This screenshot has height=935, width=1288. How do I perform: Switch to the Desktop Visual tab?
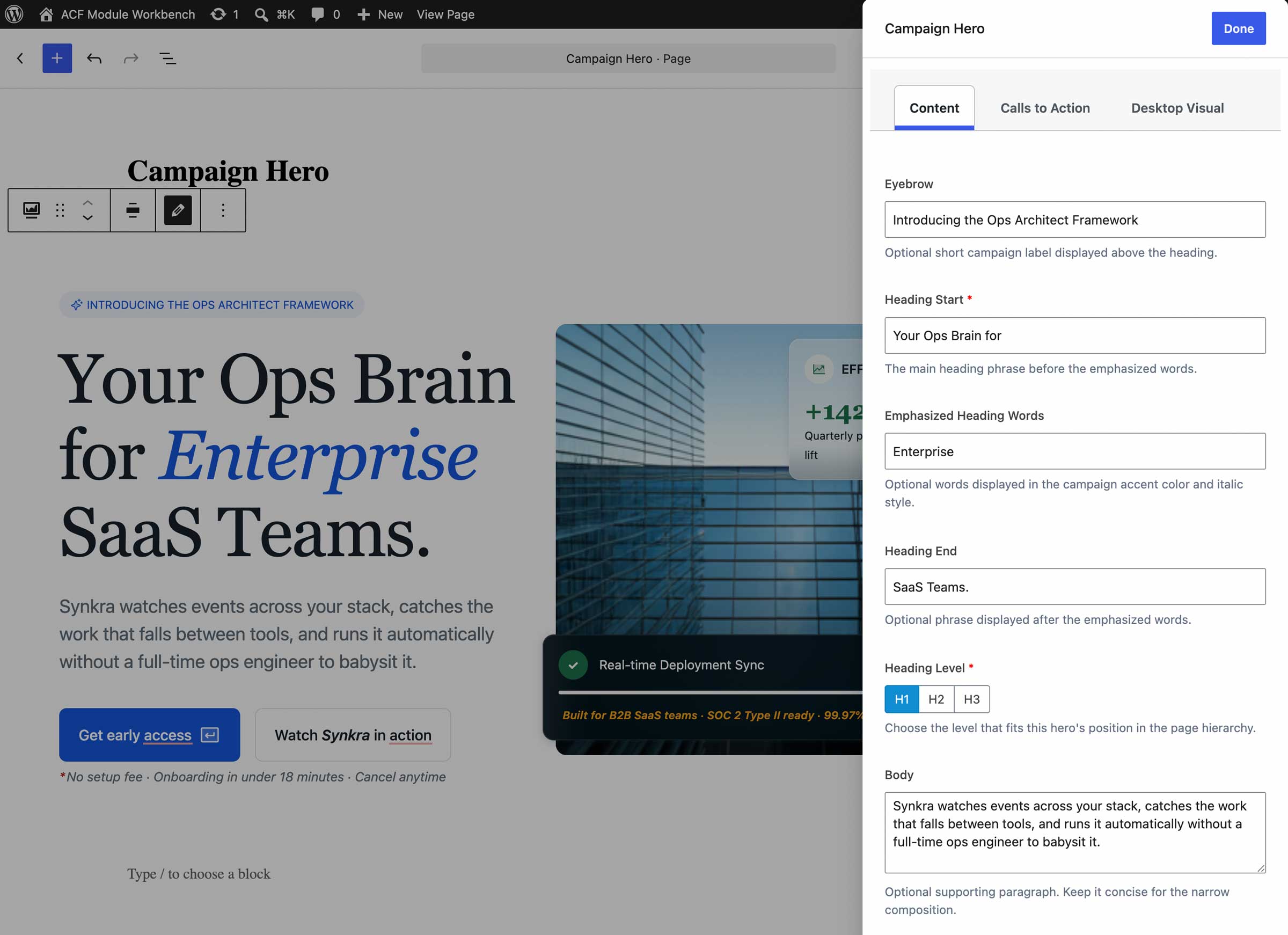click(1177, 108)
